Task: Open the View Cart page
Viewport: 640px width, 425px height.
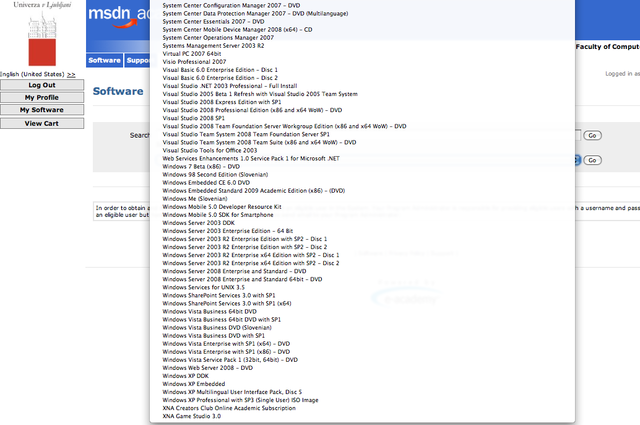Action: (42, 123)
